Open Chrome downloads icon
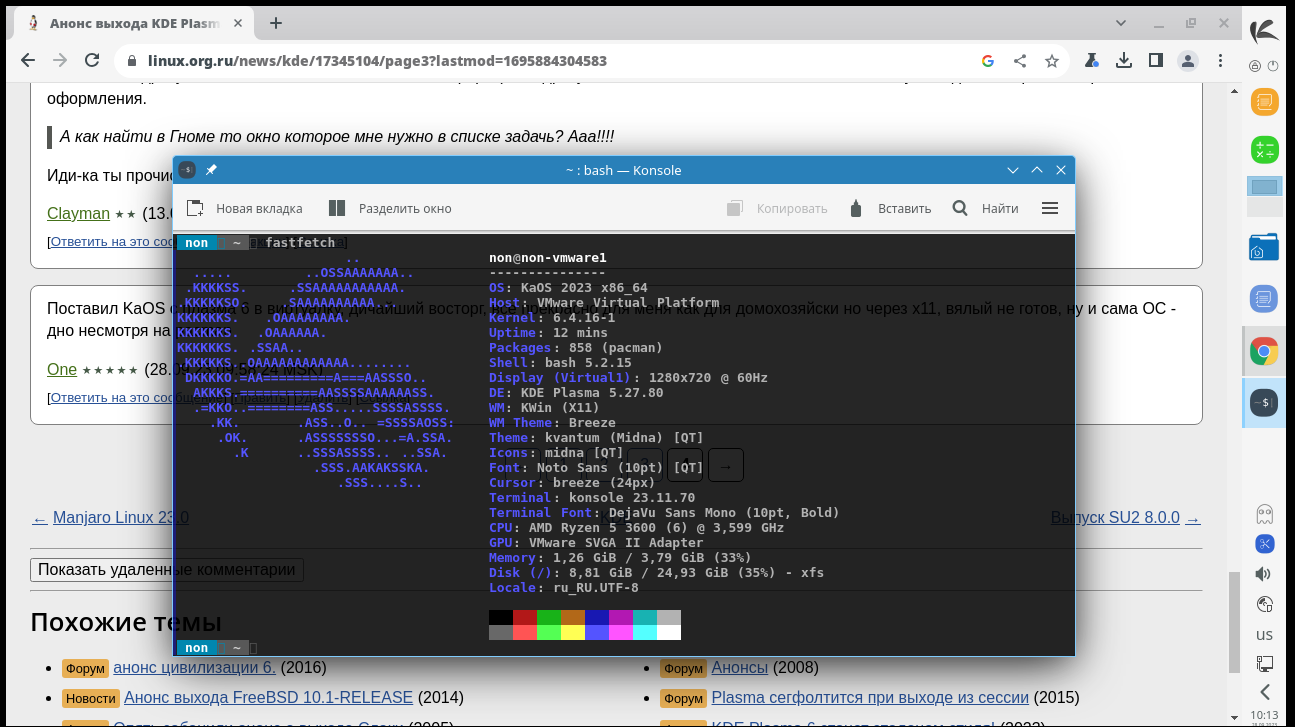This screenshot has height=727, width=1295. [x=1124, y=60]
